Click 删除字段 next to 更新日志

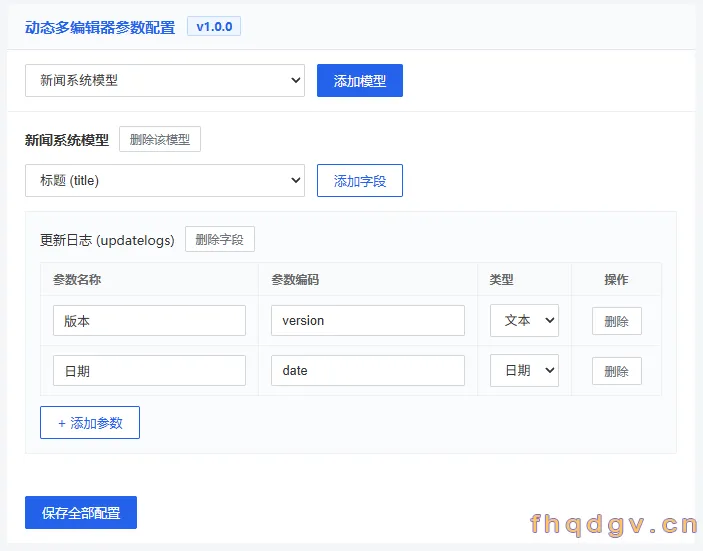[220, 239]
